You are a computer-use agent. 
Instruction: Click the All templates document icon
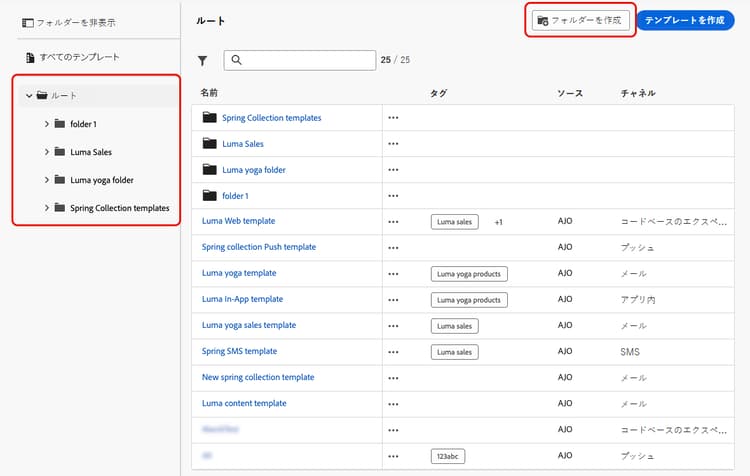click(30, 57)
